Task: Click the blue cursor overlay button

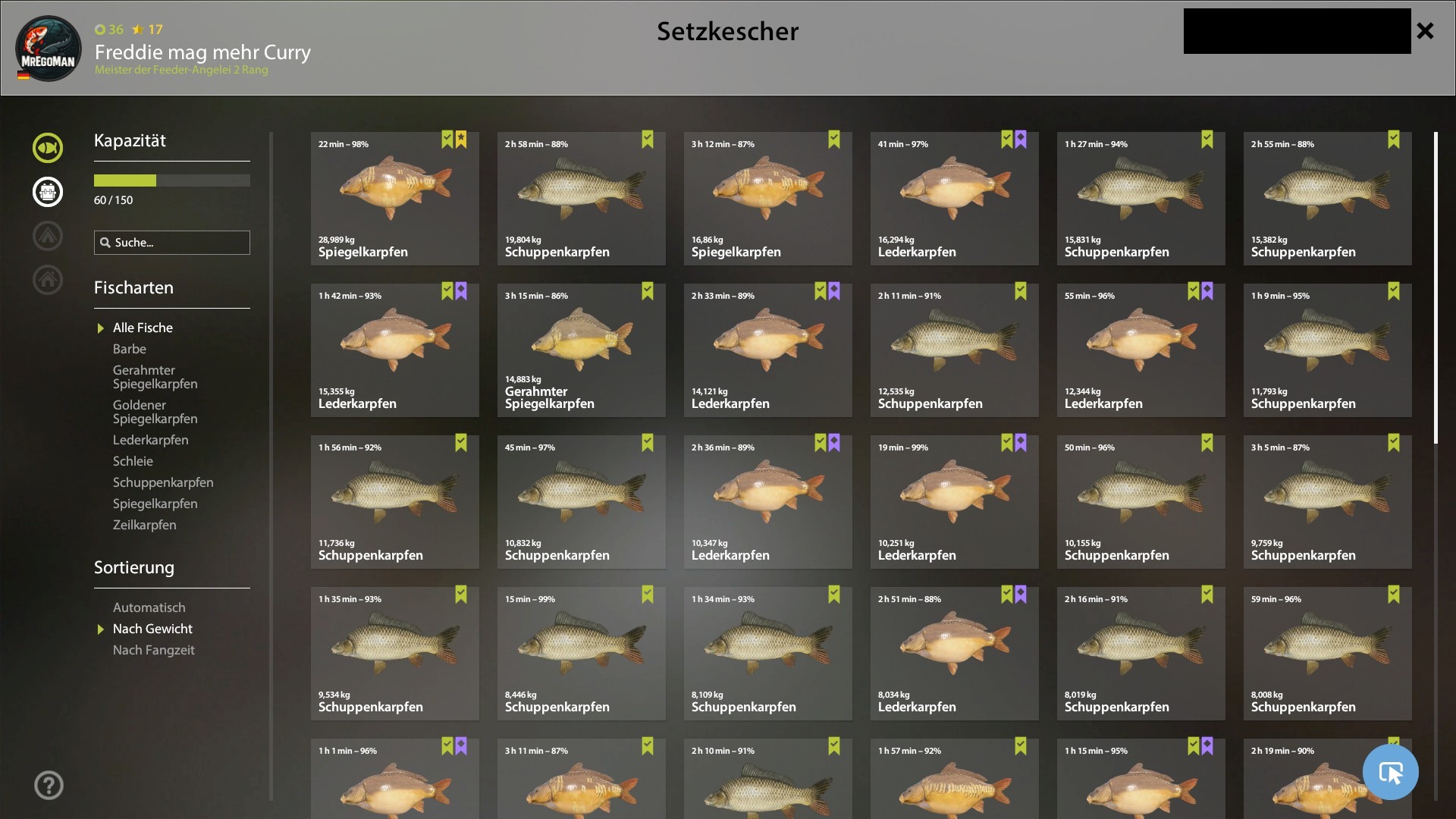Action: click(1390, 772)
